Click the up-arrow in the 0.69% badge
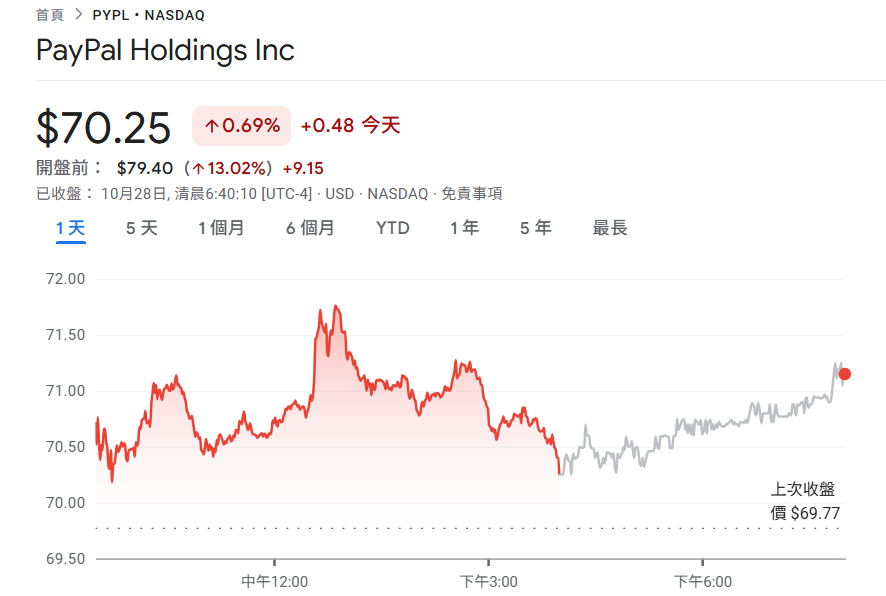The height and width of the screenshot is (596, 886). pos(211,126)
